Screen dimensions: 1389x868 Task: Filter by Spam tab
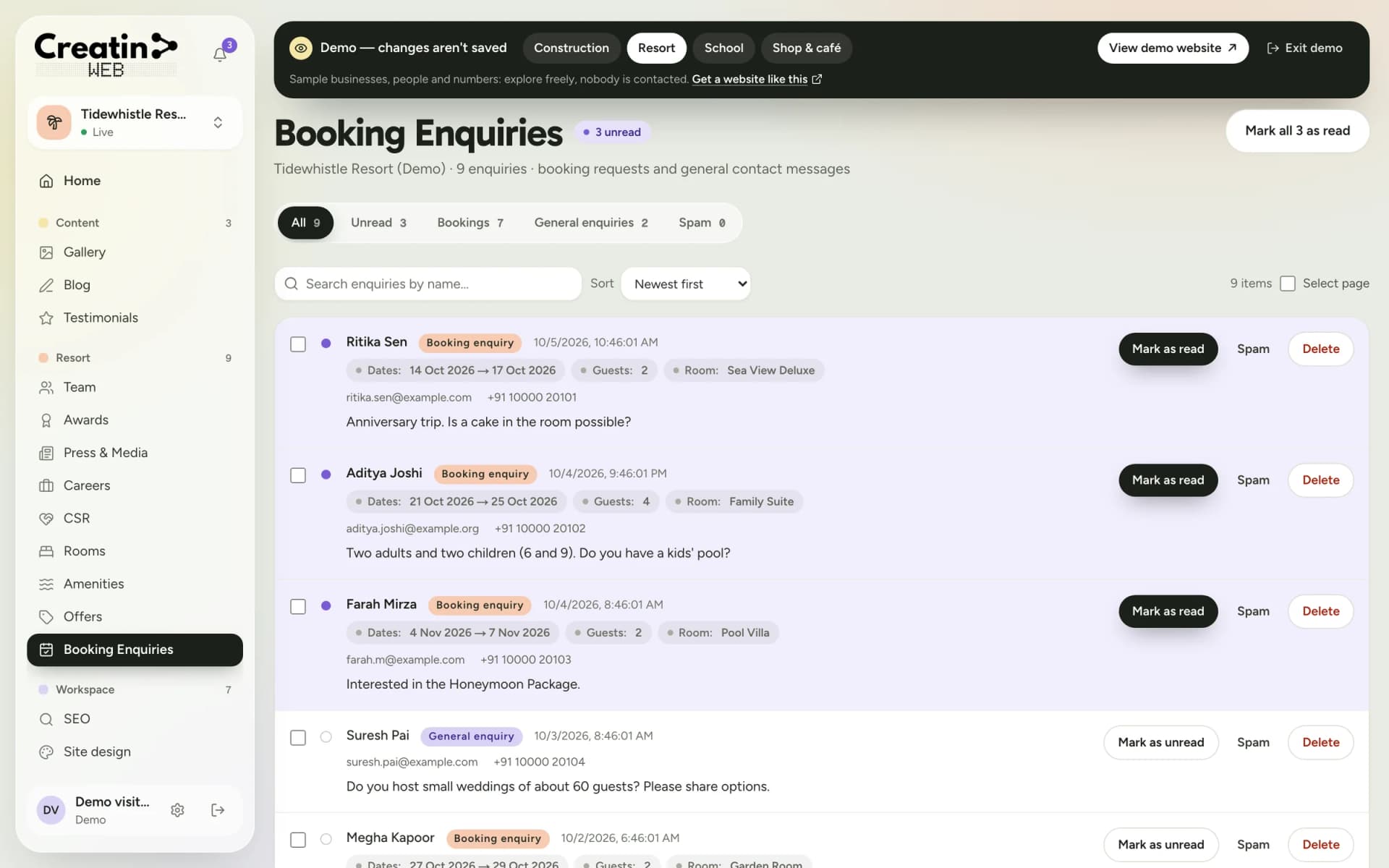[702, 223]
